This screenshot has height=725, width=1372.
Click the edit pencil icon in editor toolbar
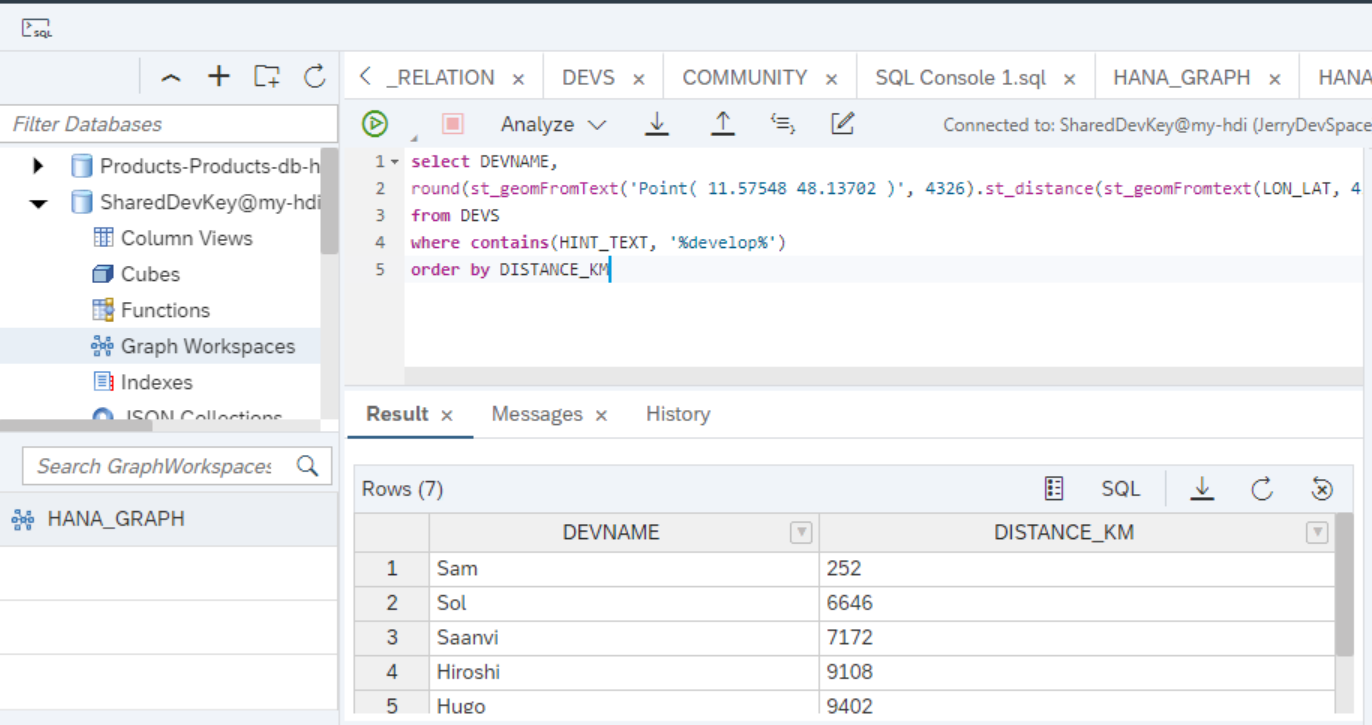coord(843,124)
